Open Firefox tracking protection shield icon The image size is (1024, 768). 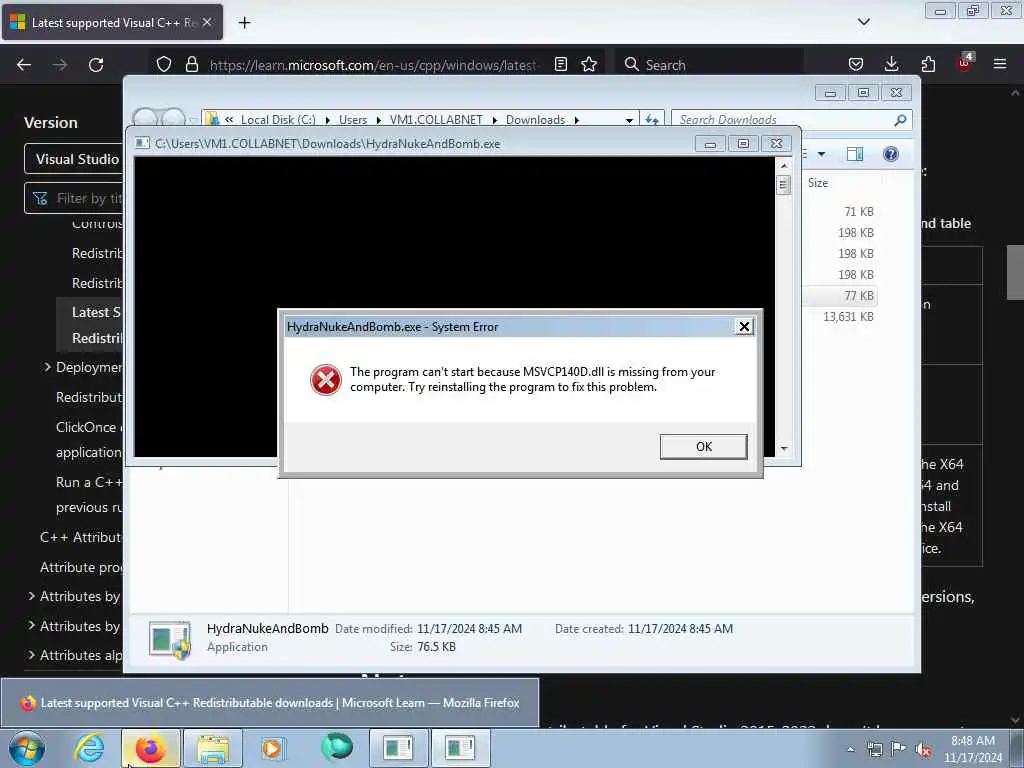[x=164, y=64]
